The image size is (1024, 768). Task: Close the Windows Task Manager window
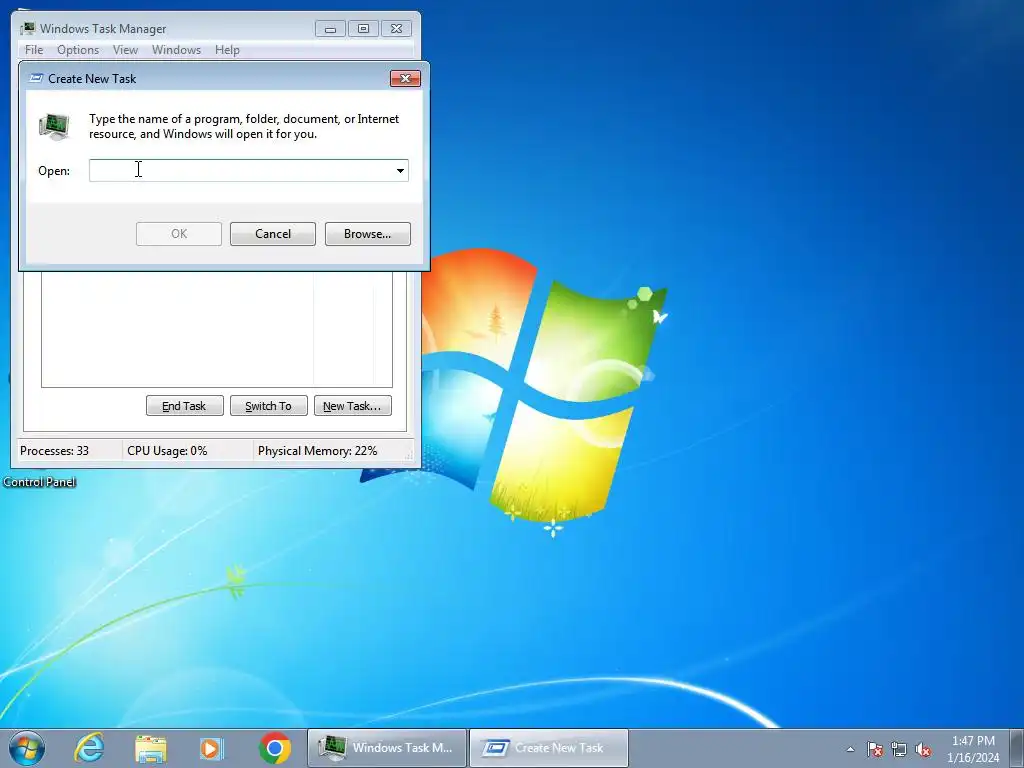(396, 29)
